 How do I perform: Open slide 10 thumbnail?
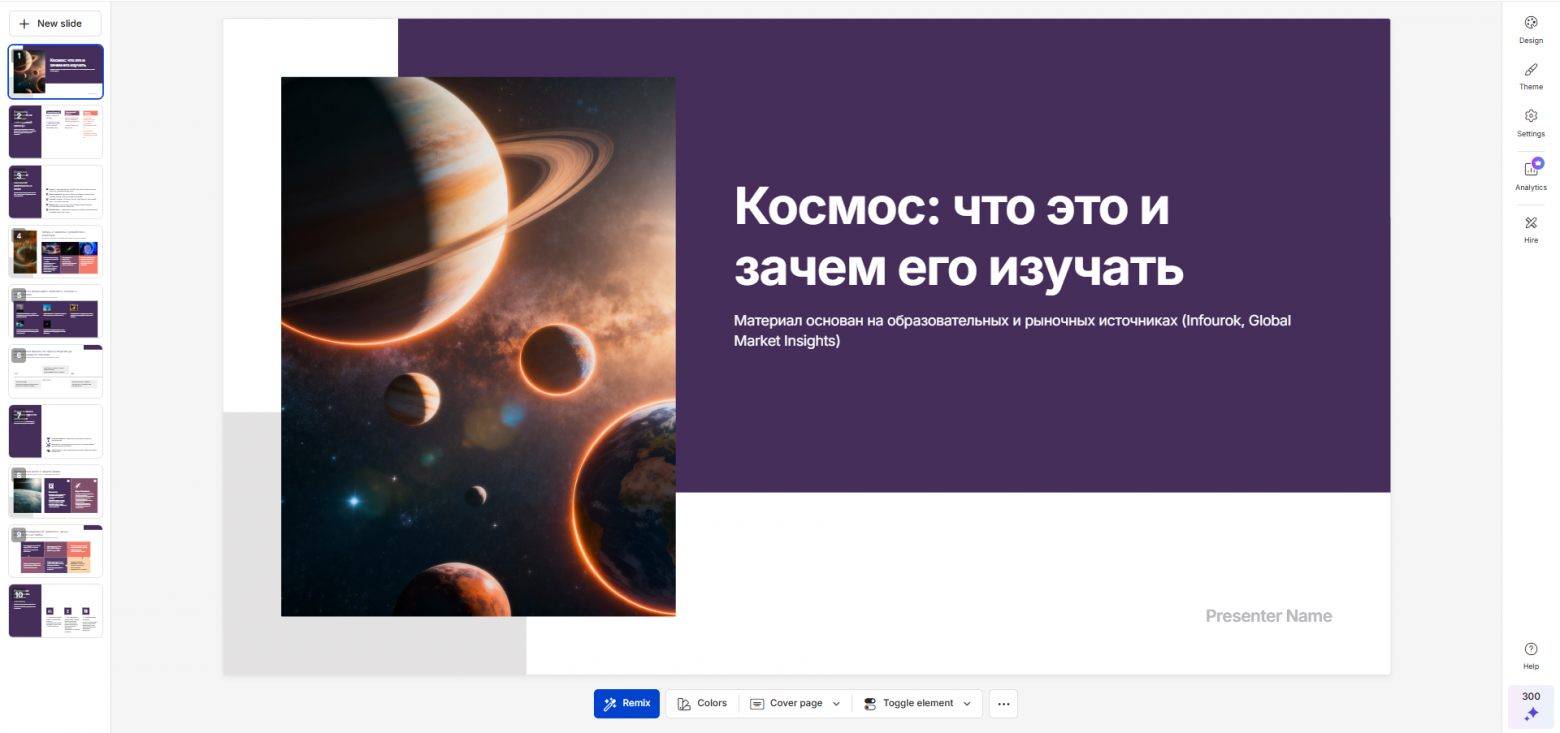coord(55,611)
